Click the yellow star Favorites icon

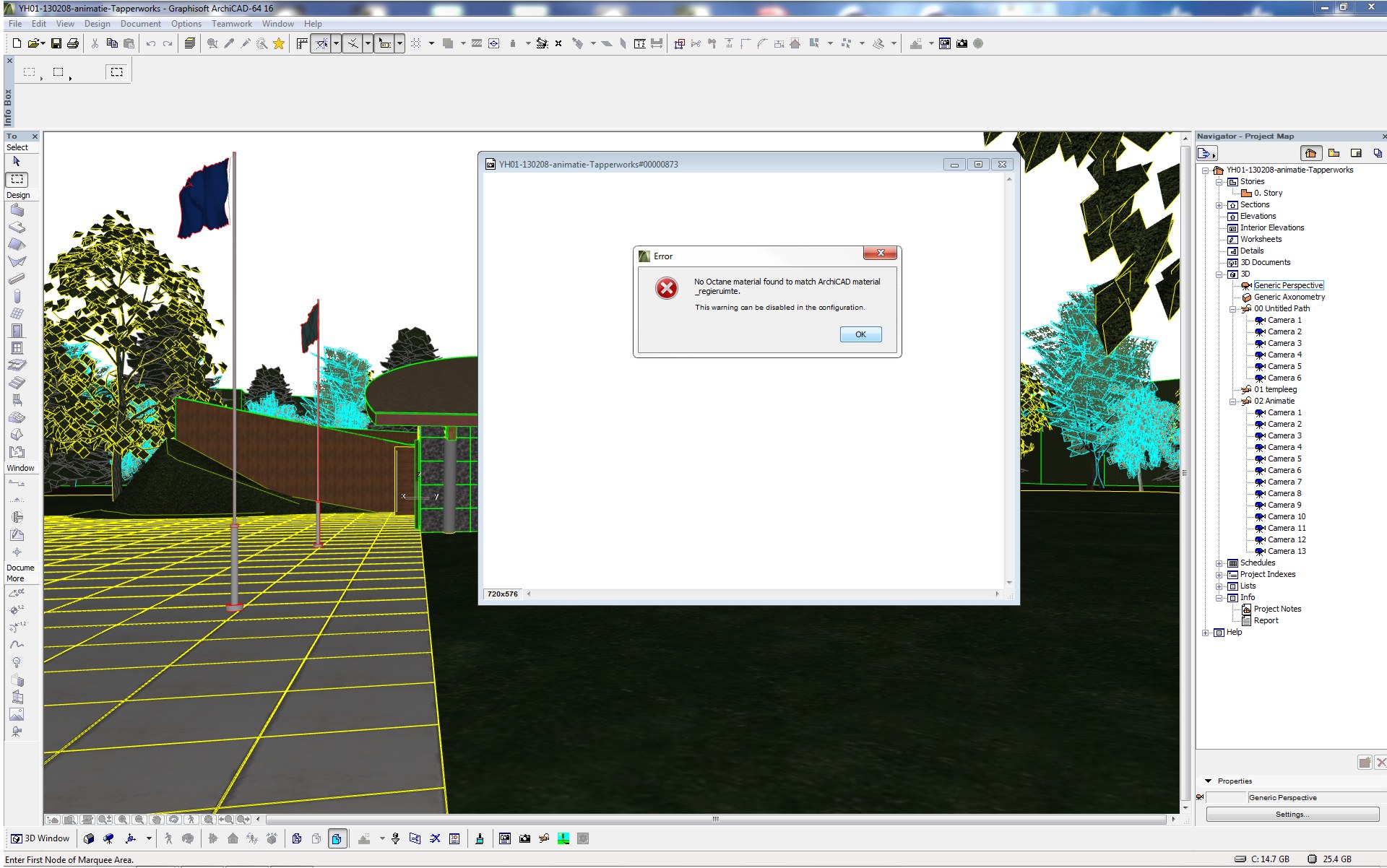[x=279, y=43]
